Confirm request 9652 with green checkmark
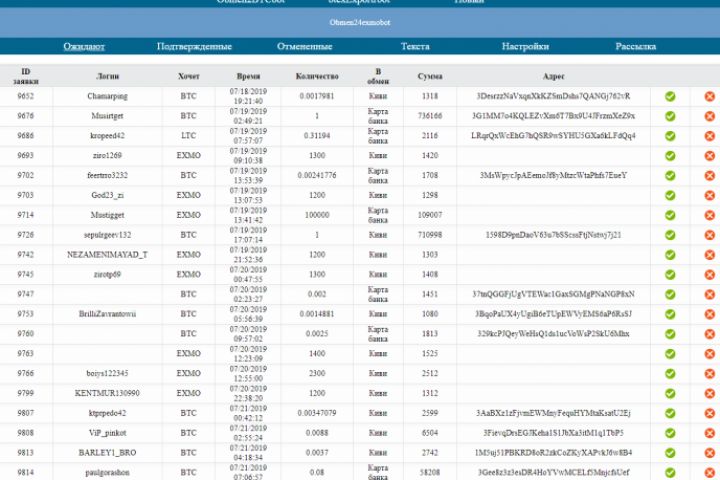 [x=670, y=96]
